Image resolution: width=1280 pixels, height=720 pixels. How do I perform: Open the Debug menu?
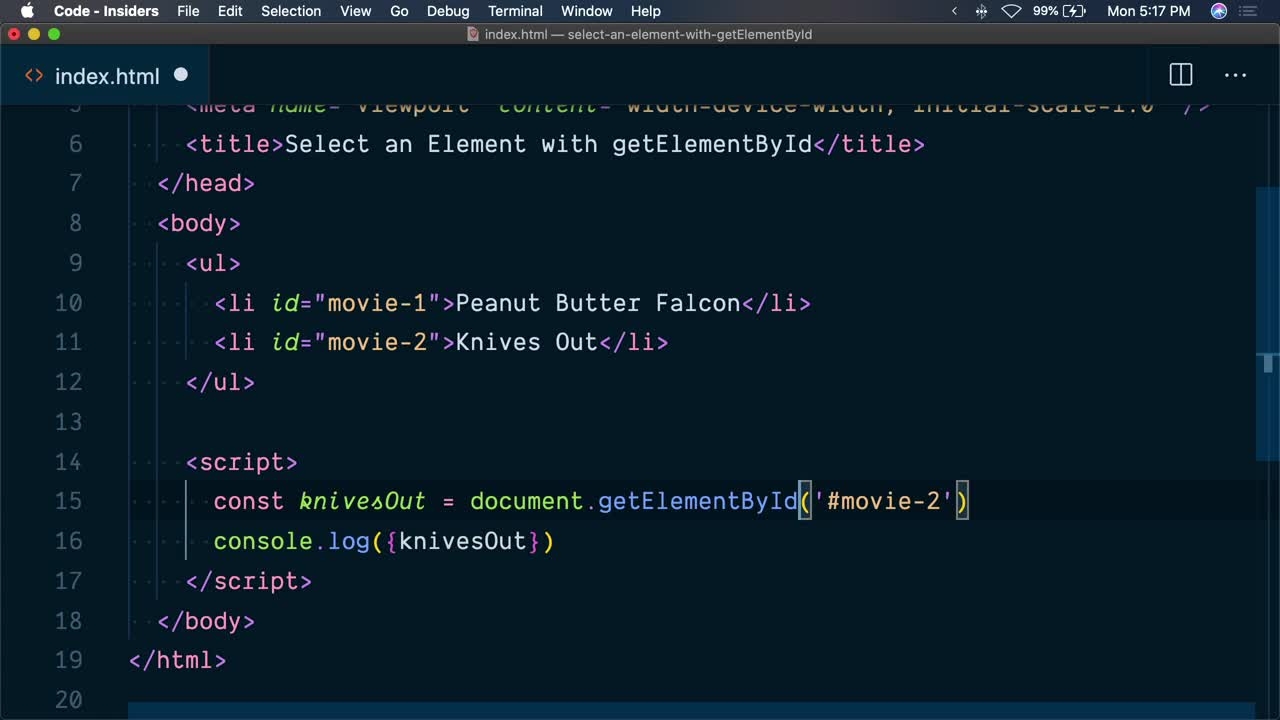448,11
